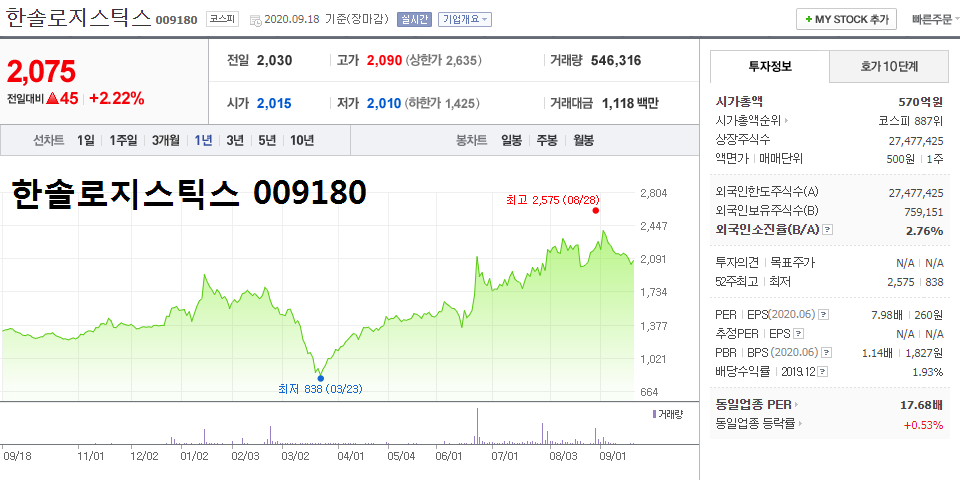Click the 저가 value 2,010

tap(385, 103)
